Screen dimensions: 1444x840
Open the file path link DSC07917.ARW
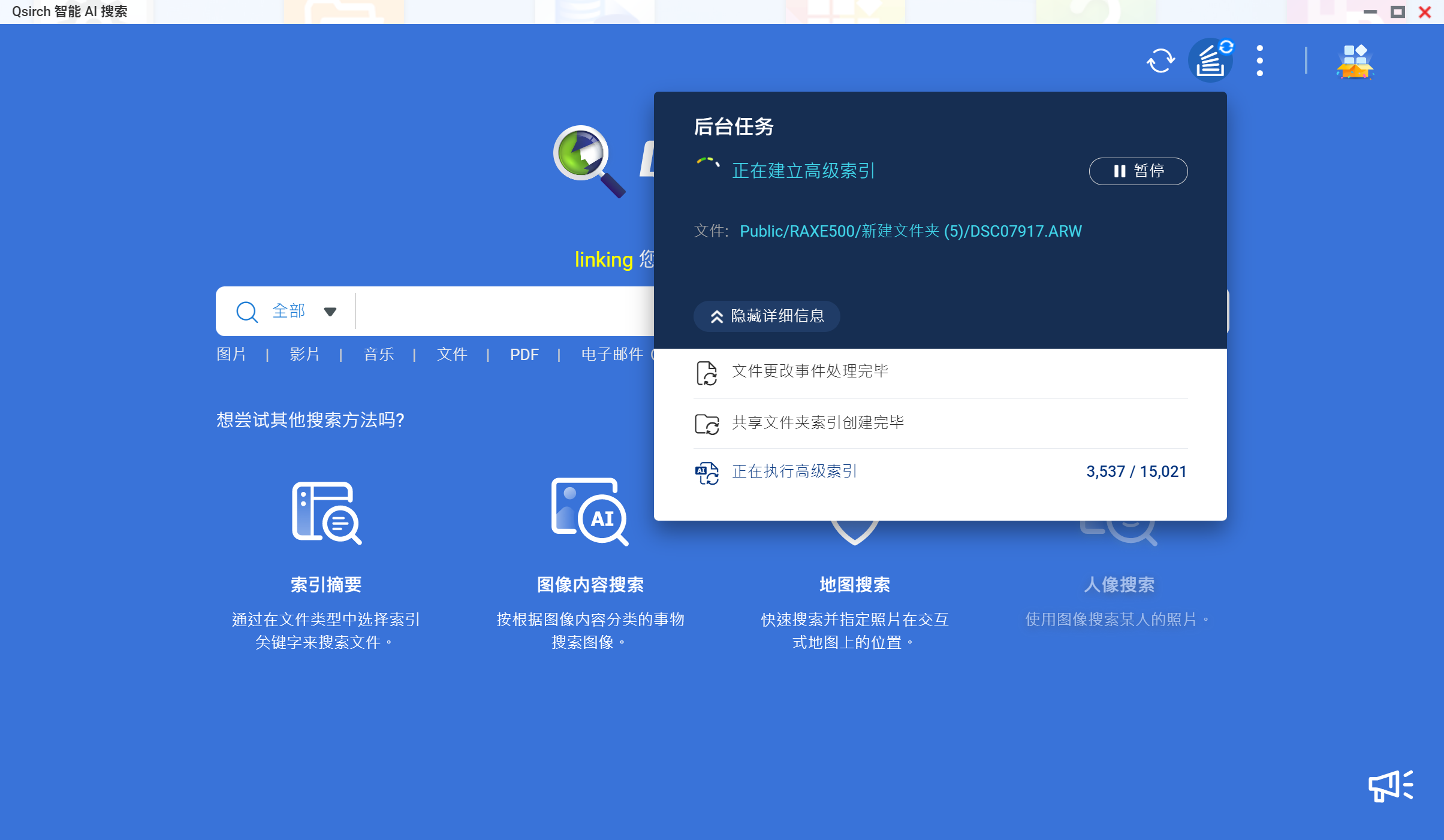(910, 231)
